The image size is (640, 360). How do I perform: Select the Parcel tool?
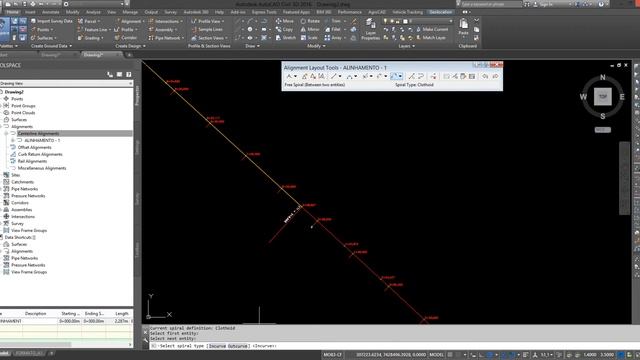click(89, 21)
